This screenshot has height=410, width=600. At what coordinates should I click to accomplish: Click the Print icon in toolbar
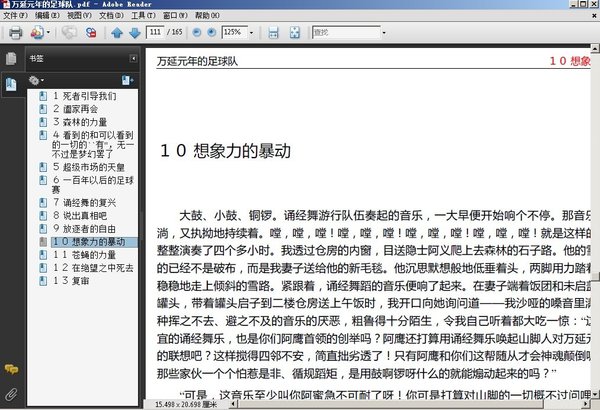click(x=15, y=33)
